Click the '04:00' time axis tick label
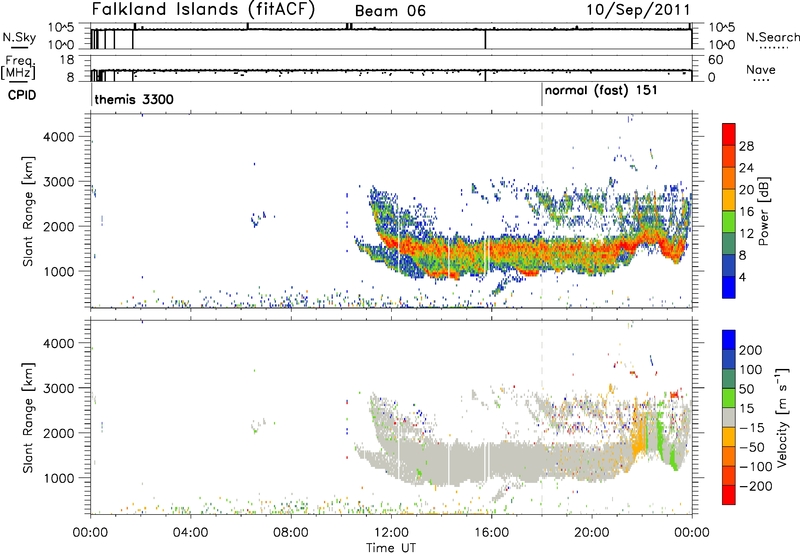The height and width of the screenshot is (554, 800). click(190, 533)
